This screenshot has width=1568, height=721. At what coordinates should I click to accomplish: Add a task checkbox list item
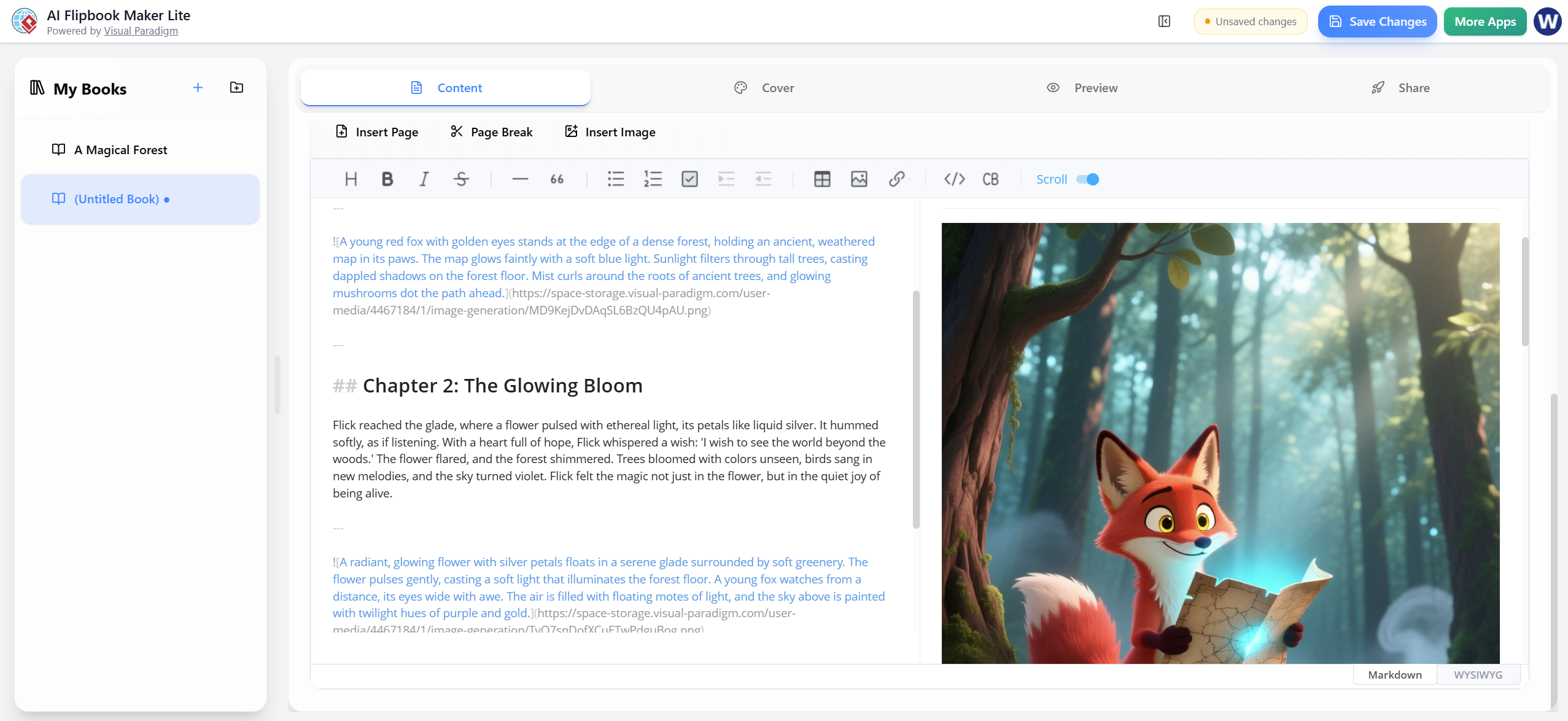pyautogui.click(x=689, y=179)
